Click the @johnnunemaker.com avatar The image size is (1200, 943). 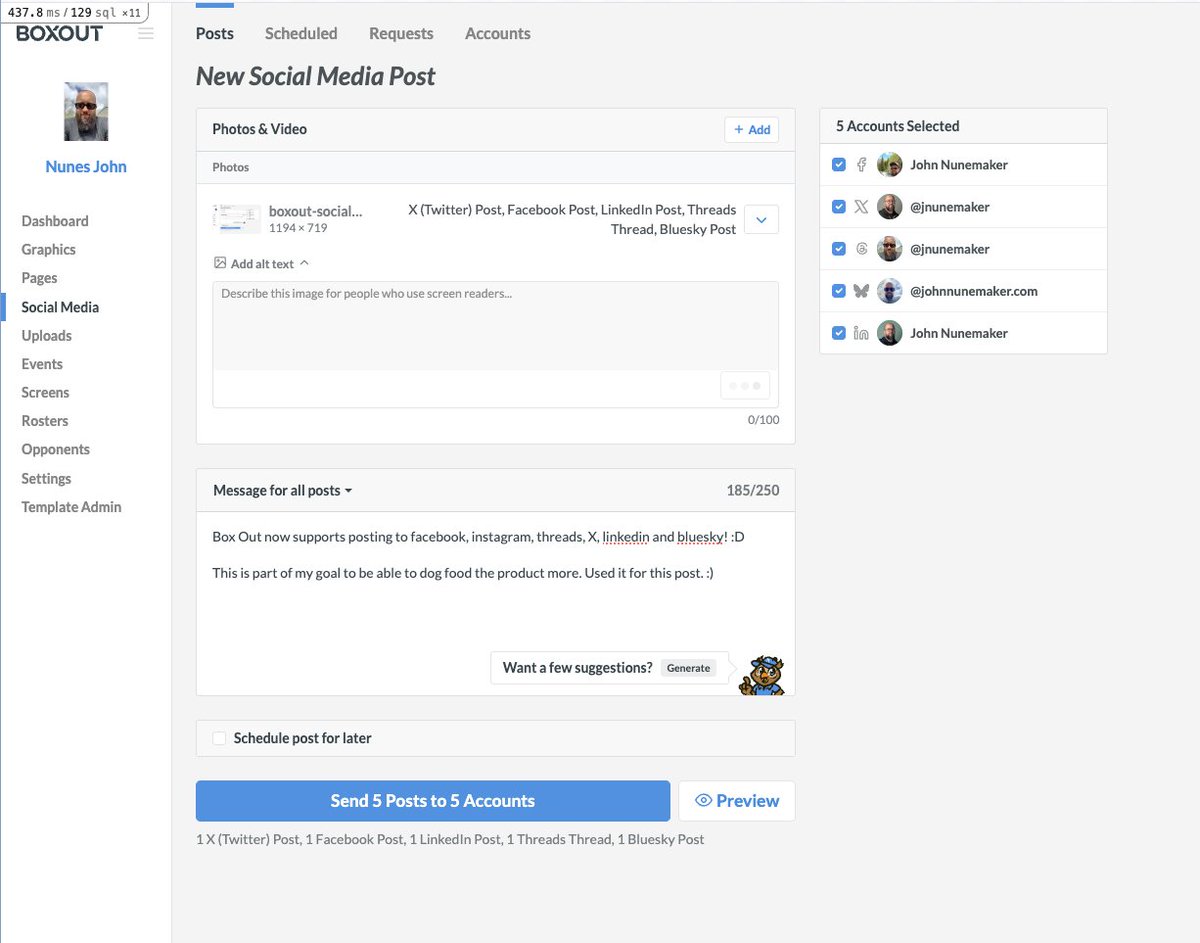[x=890, y=291]
